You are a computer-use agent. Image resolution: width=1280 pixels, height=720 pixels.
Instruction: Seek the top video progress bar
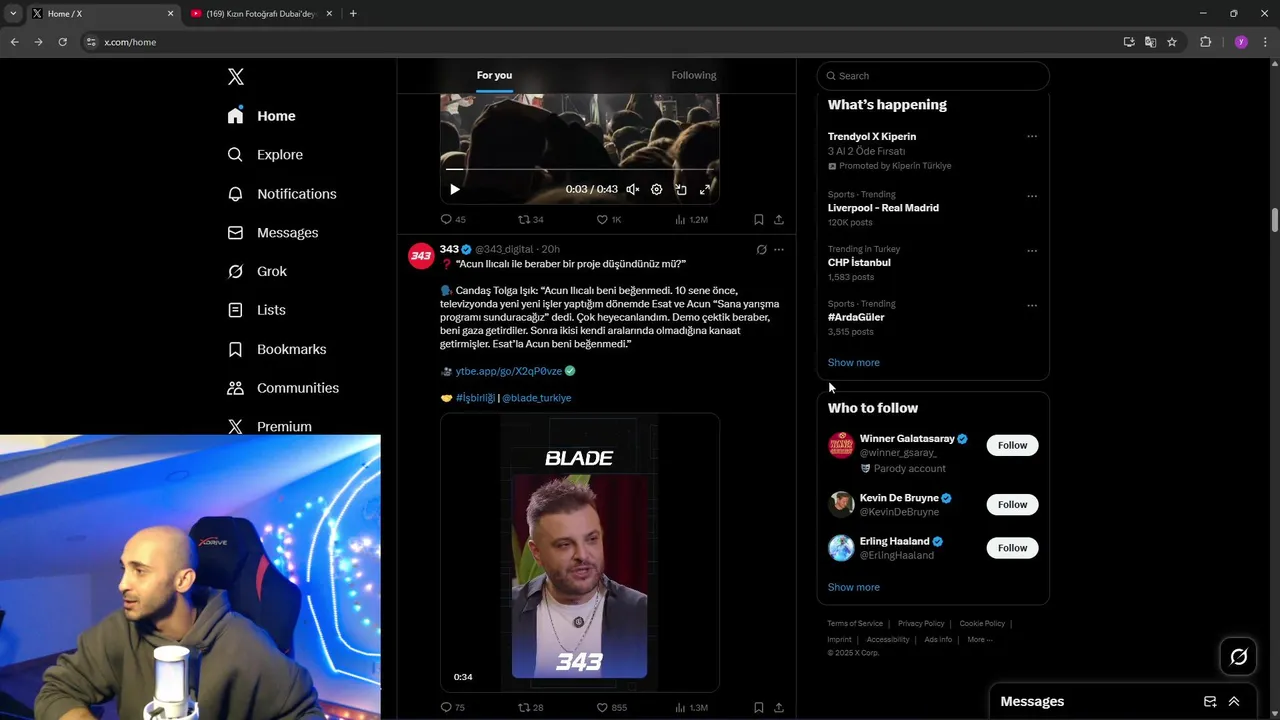pos(580,169)
